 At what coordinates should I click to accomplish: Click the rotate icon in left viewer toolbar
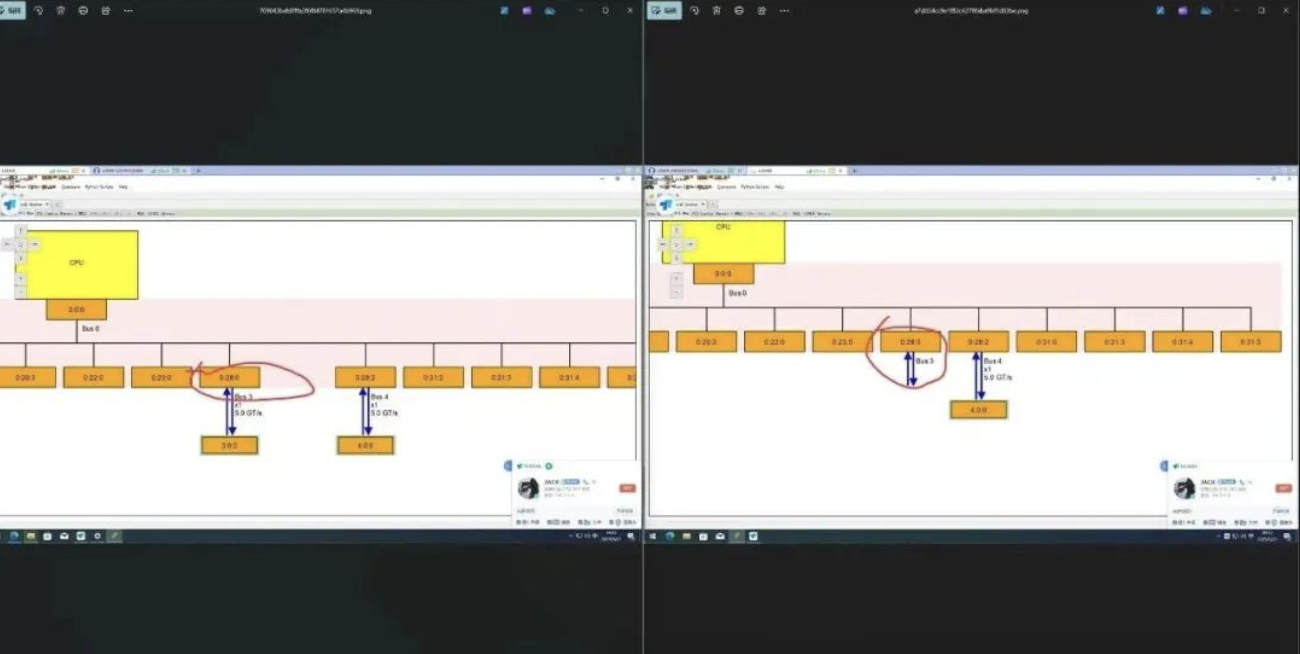point(39,10)
